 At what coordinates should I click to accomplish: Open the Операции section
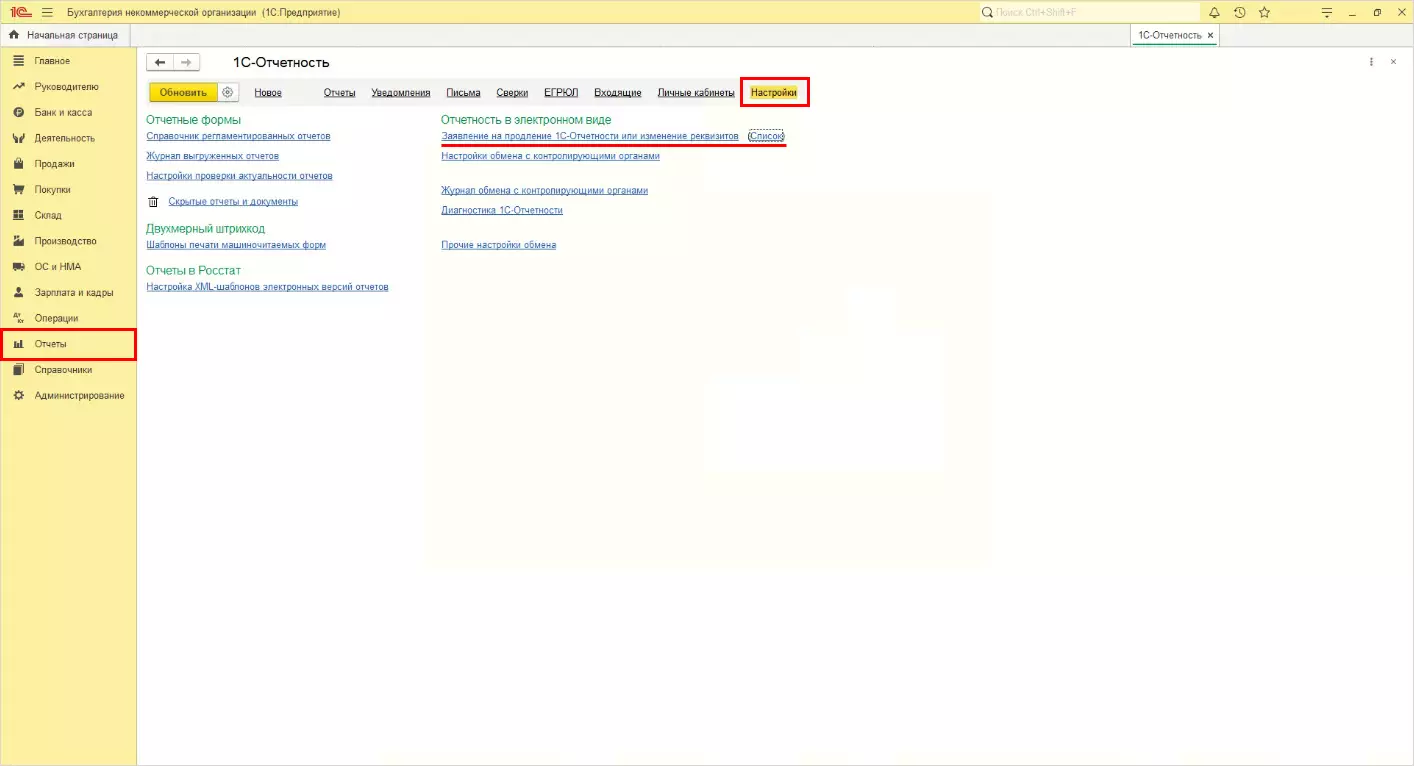coord(68,318)
